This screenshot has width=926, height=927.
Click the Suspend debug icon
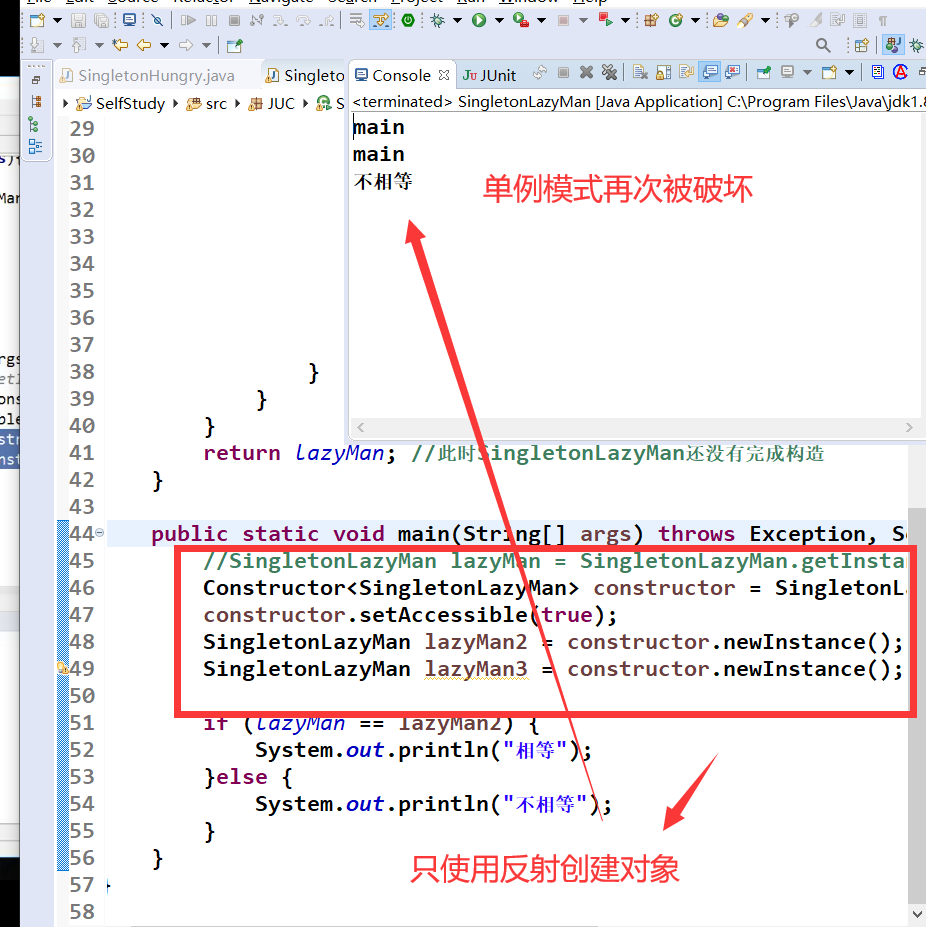(x=211, y=21)
